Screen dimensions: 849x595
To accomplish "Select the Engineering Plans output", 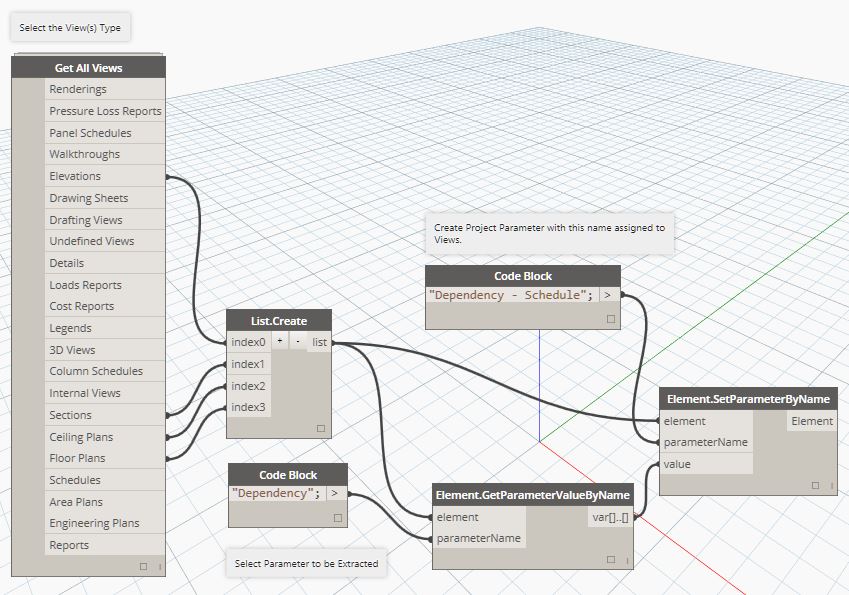I will (x=105, y=523).
